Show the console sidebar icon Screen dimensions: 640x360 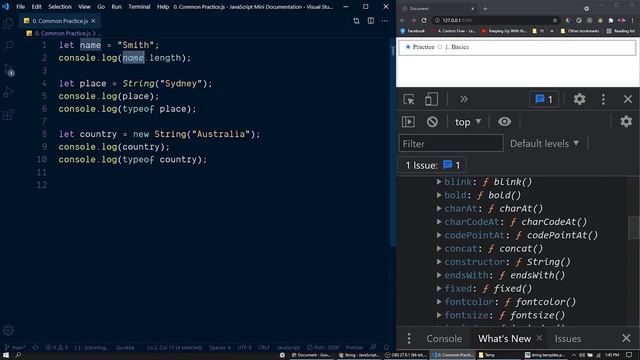click(x=409, y=122)
